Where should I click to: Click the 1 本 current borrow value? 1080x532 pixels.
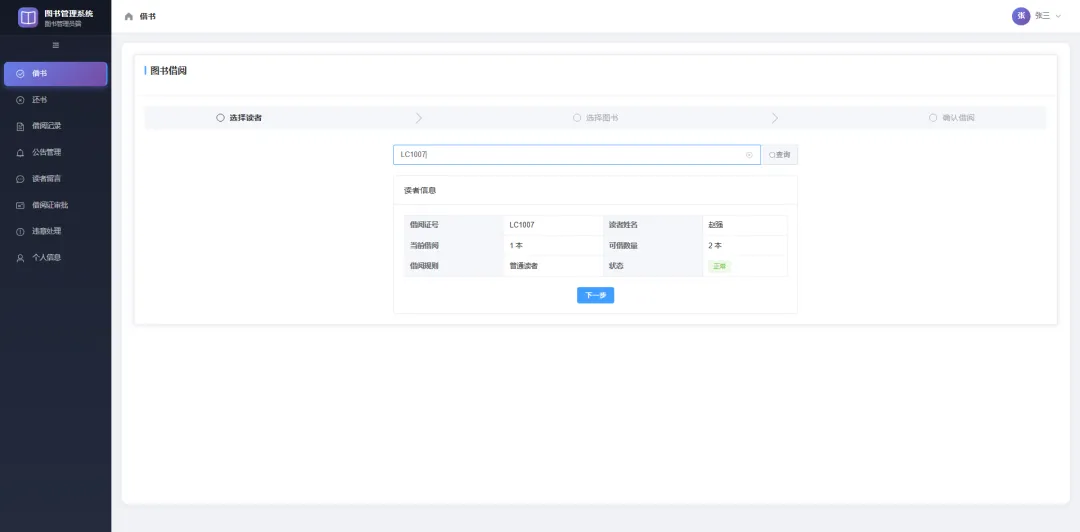pyautogui.click(x=516, y=245)
